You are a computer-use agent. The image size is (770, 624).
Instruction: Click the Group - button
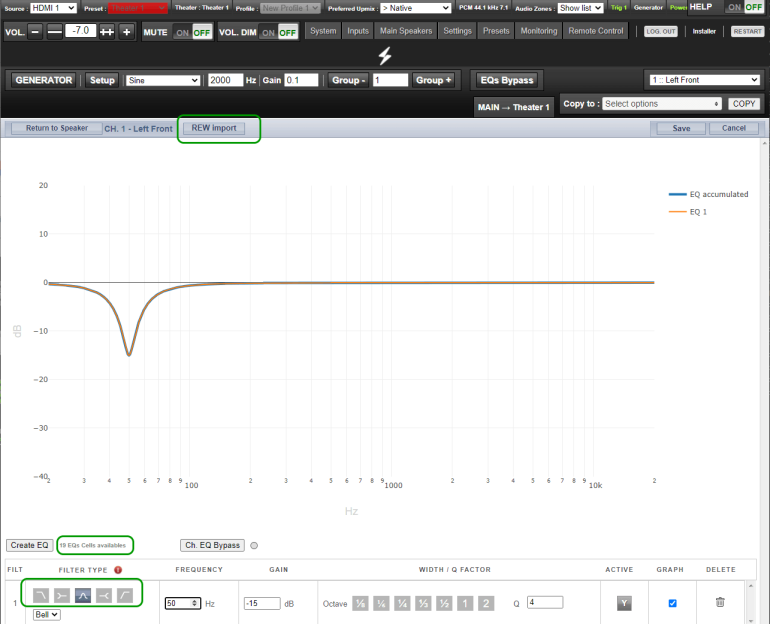(348, 80)
